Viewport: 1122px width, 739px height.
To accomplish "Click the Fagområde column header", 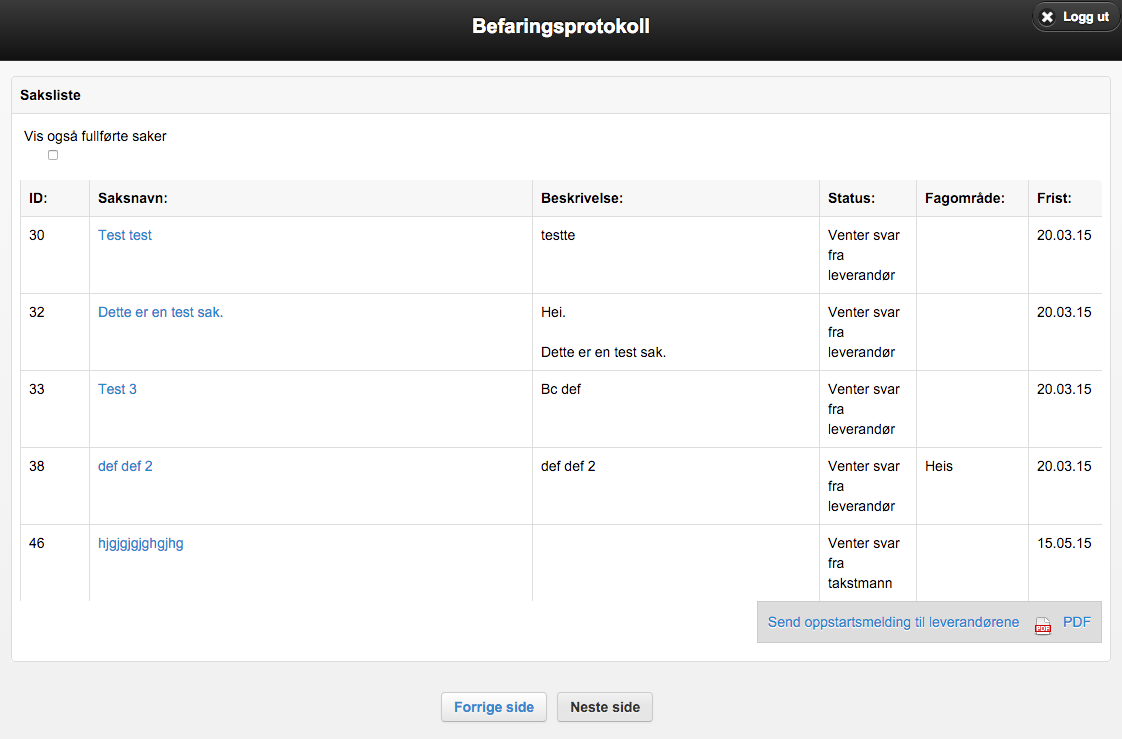I will click(x=964, y=198).
